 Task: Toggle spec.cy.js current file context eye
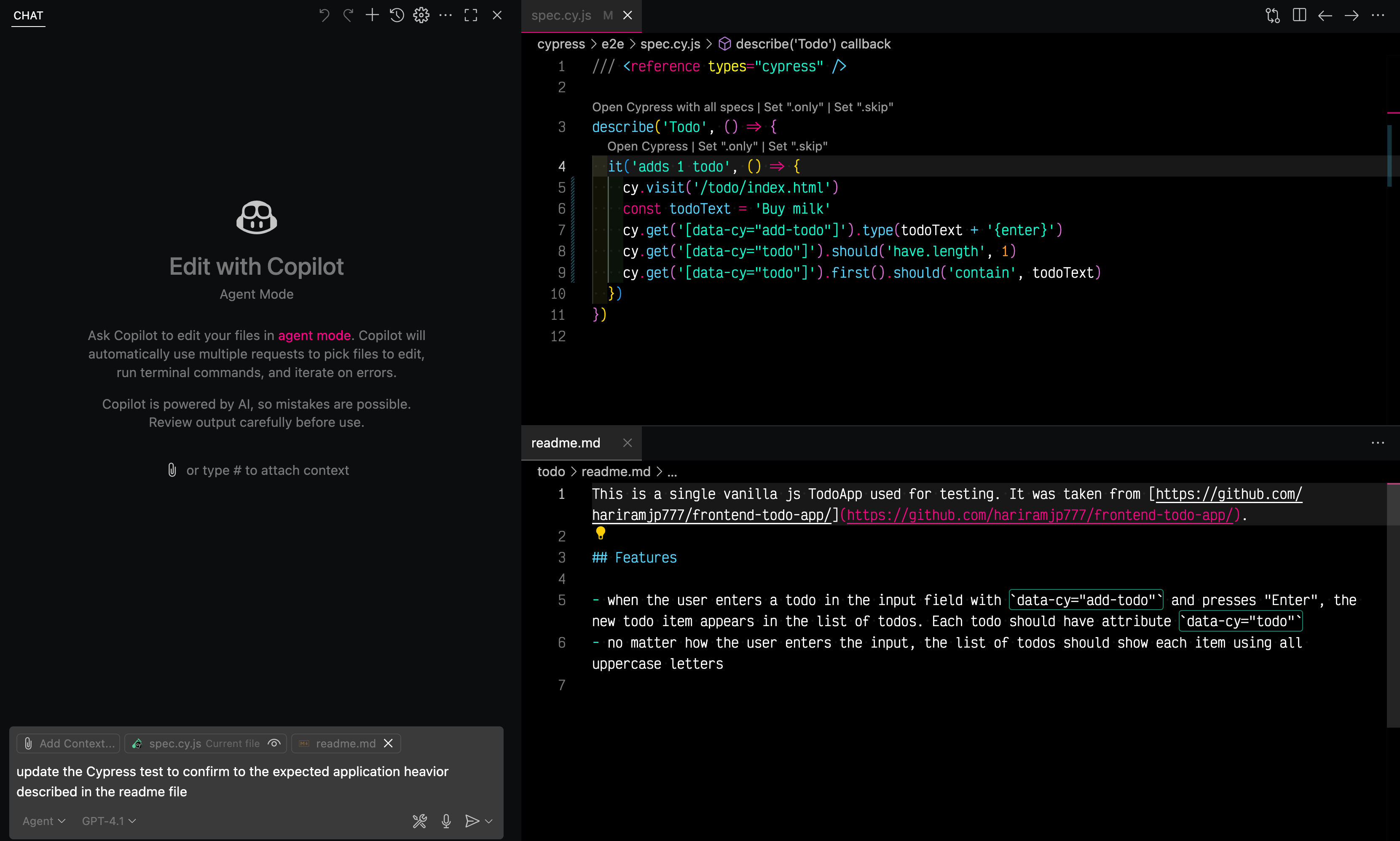274,744
